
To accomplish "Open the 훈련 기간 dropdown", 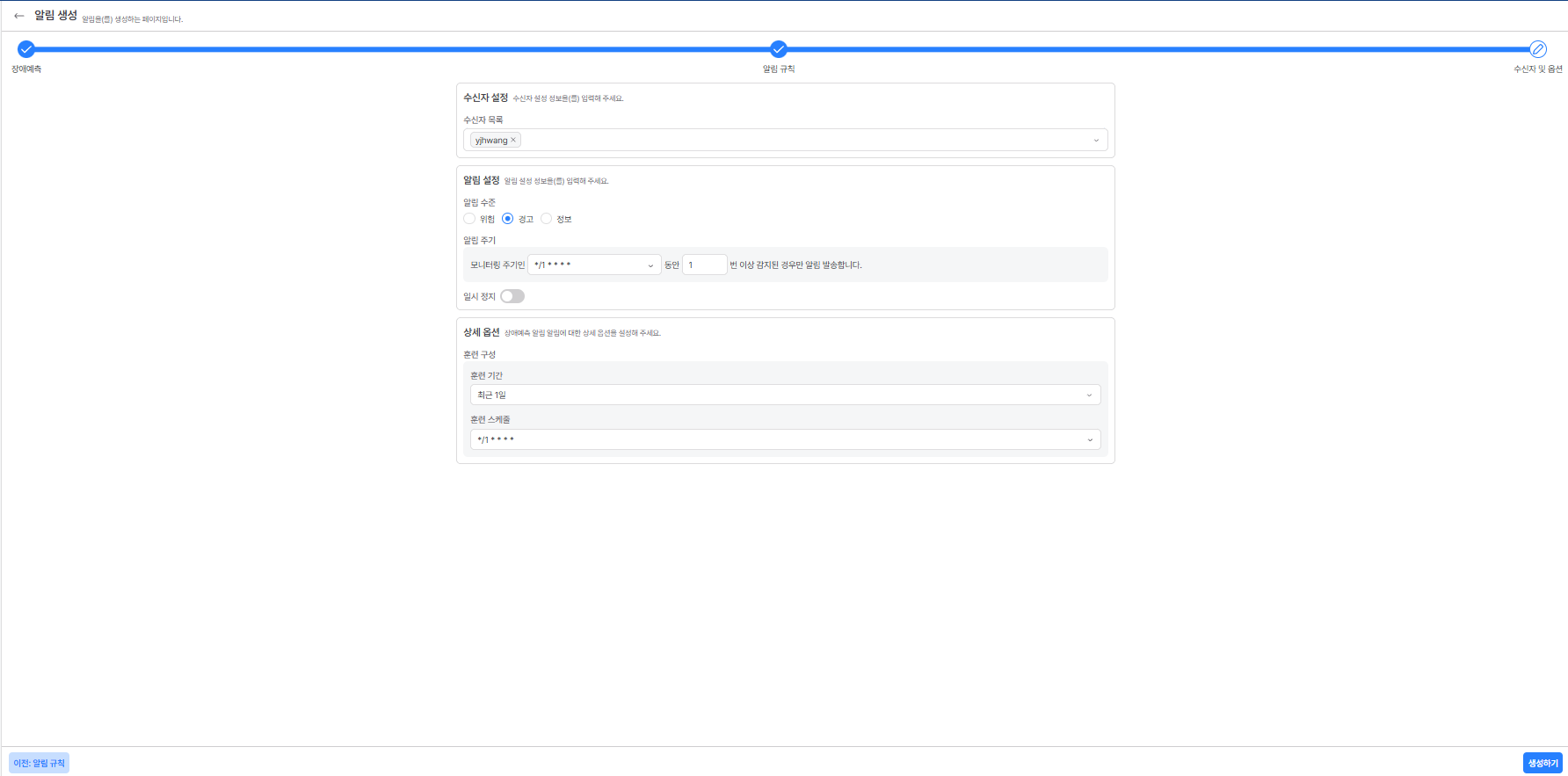I will (x=786, y=395).
